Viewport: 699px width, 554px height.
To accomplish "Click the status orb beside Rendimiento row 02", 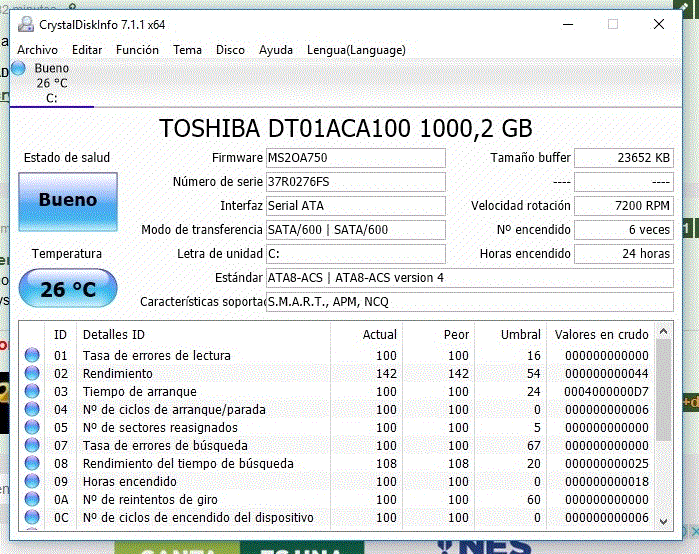I will 32,374.
